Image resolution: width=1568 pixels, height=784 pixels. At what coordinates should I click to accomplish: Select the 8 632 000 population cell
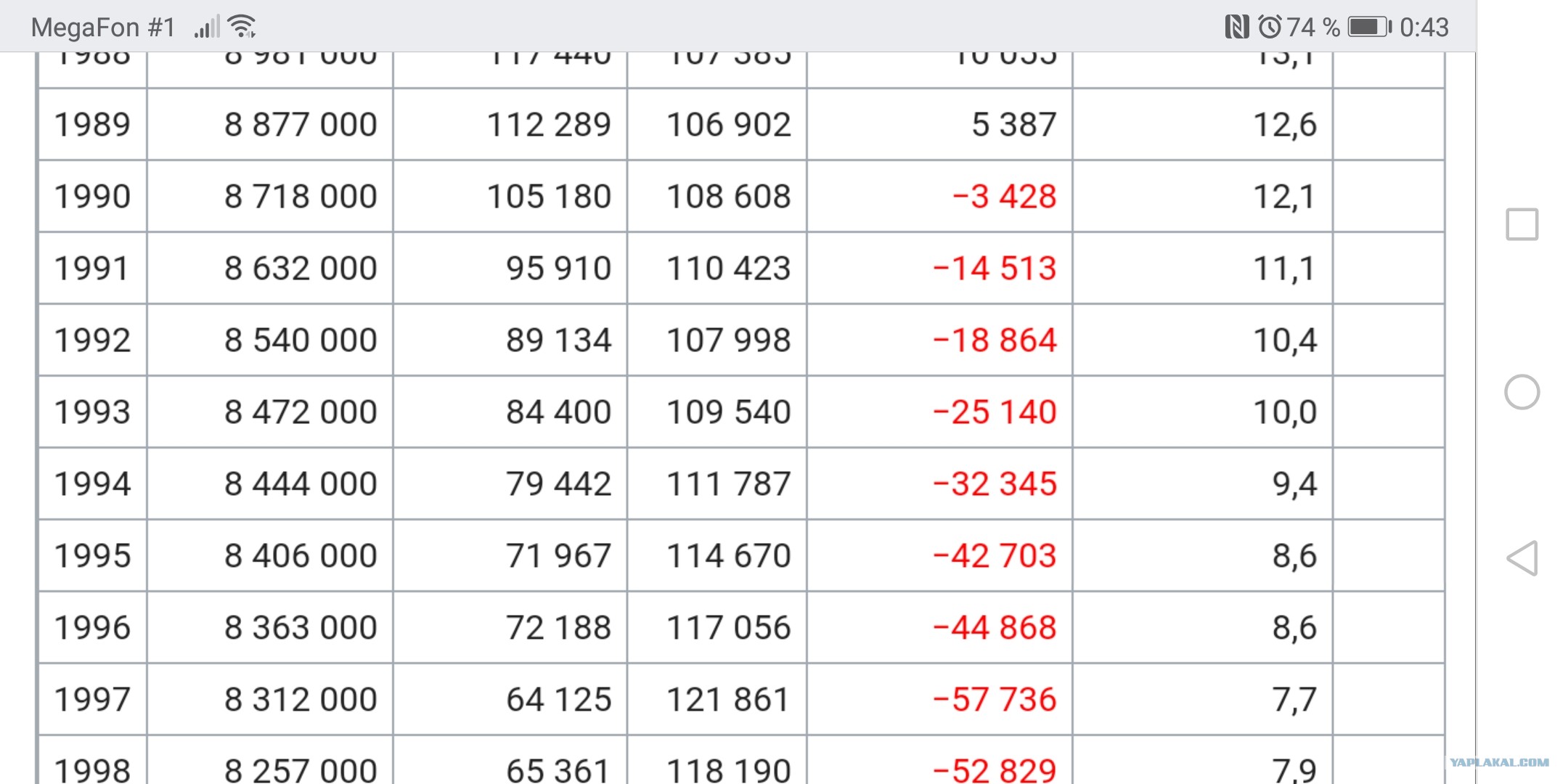pyautogui.click(x=270, y=268)
